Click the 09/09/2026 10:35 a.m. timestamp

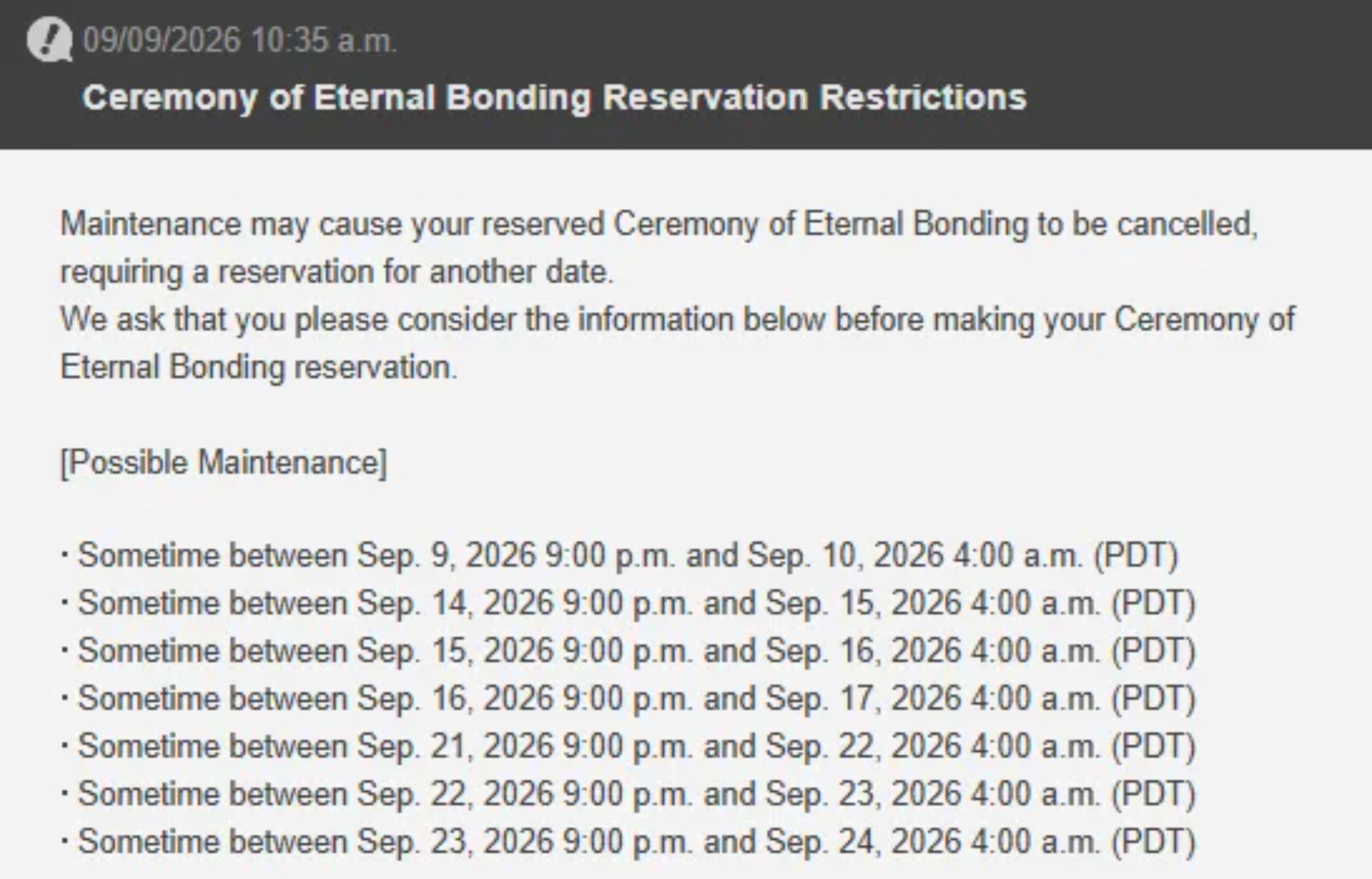coord(240,41)
